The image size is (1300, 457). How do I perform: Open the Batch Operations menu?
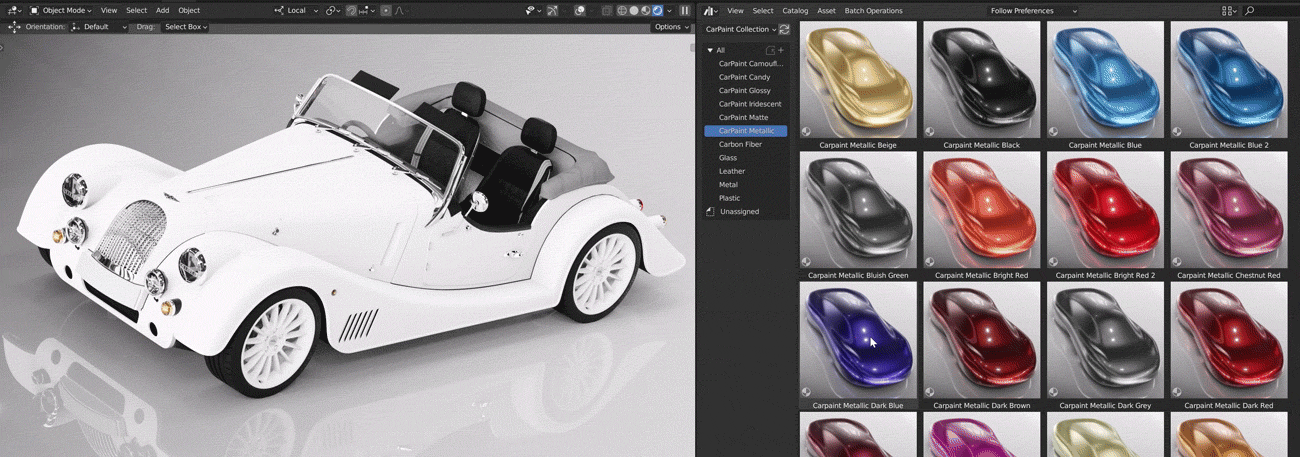[874, 10]
